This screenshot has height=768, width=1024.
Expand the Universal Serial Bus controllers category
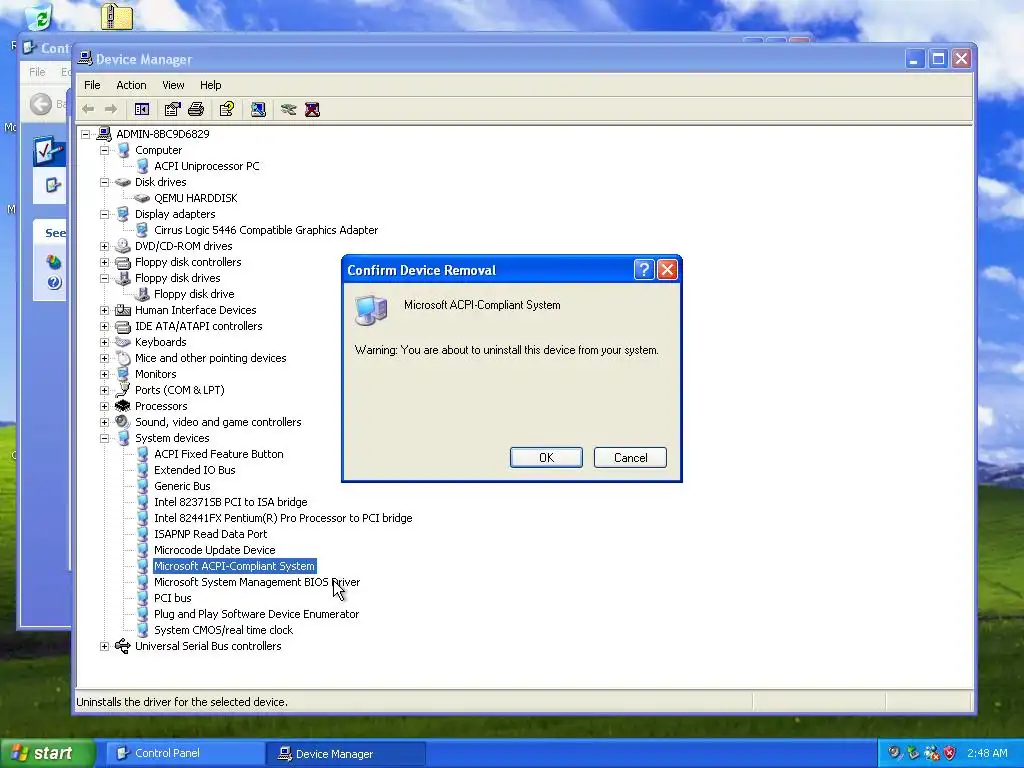[x=104, y=646]
